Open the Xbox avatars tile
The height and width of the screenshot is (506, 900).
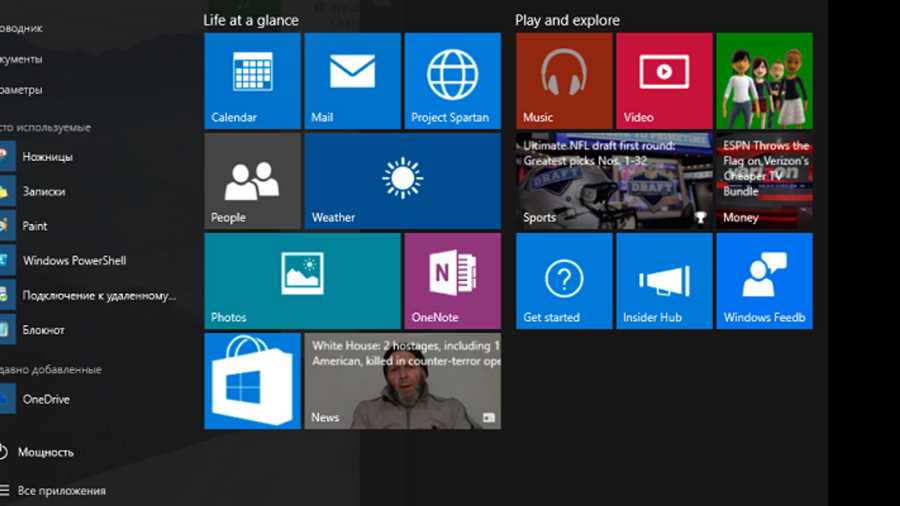764,81
